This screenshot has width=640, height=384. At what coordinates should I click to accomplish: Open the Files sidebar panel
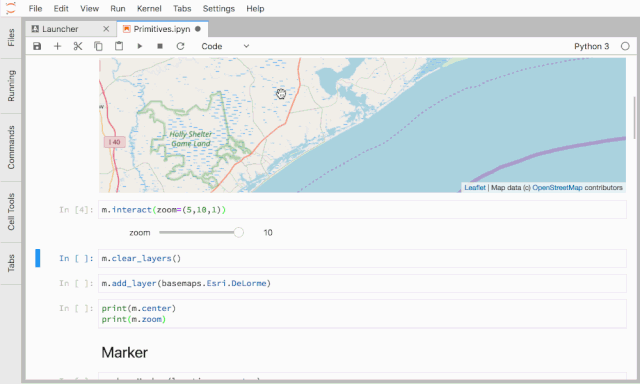11,38
